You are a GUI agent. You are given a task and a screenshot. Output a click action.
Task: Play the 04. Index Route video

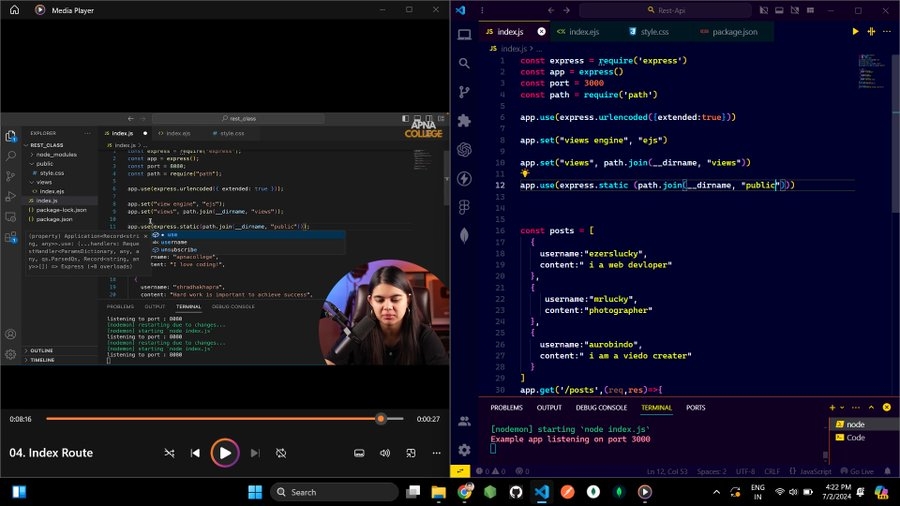tap(225, 453)
